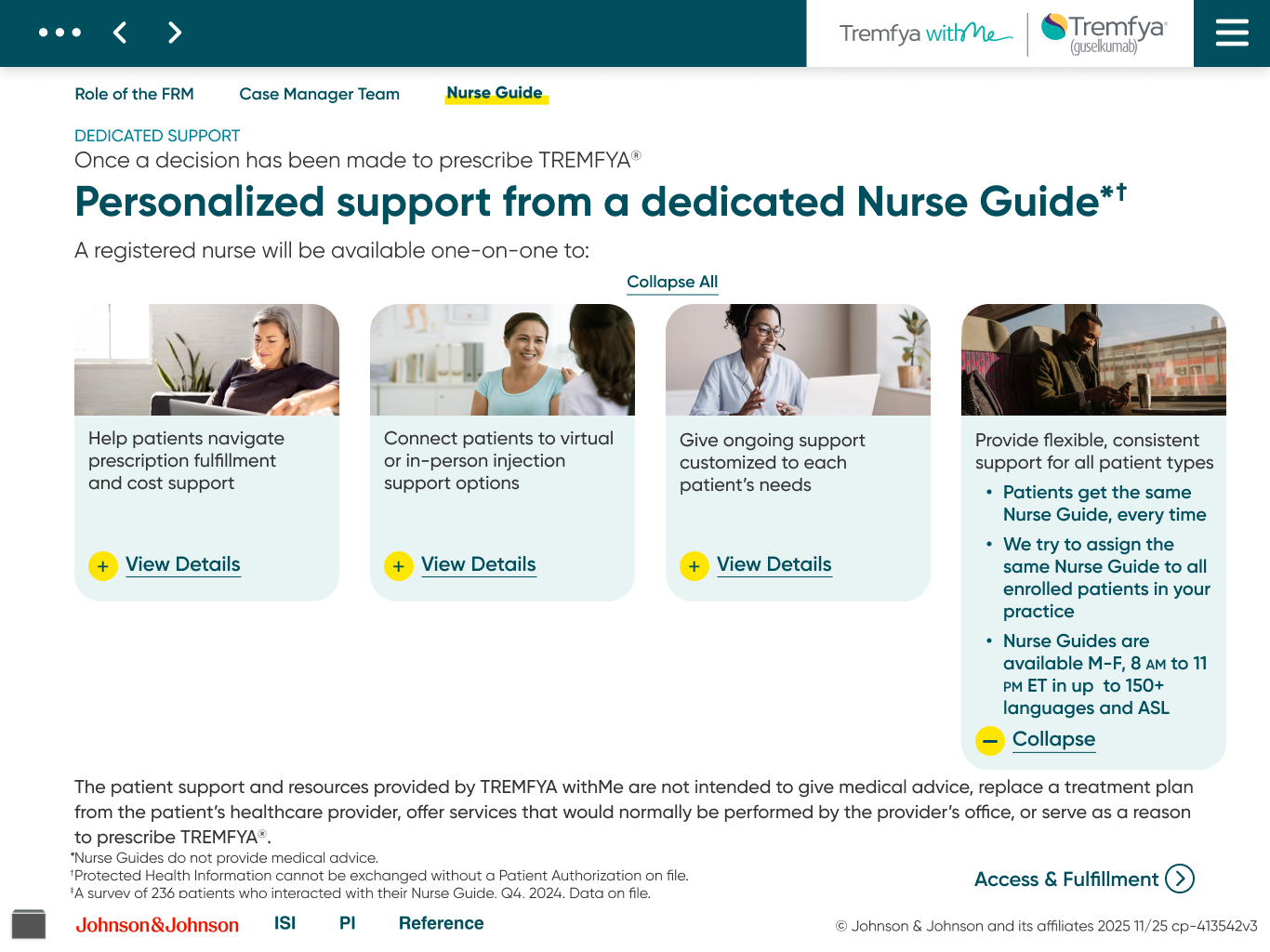Go to Access & Fulfillment

pos(1066,879)
